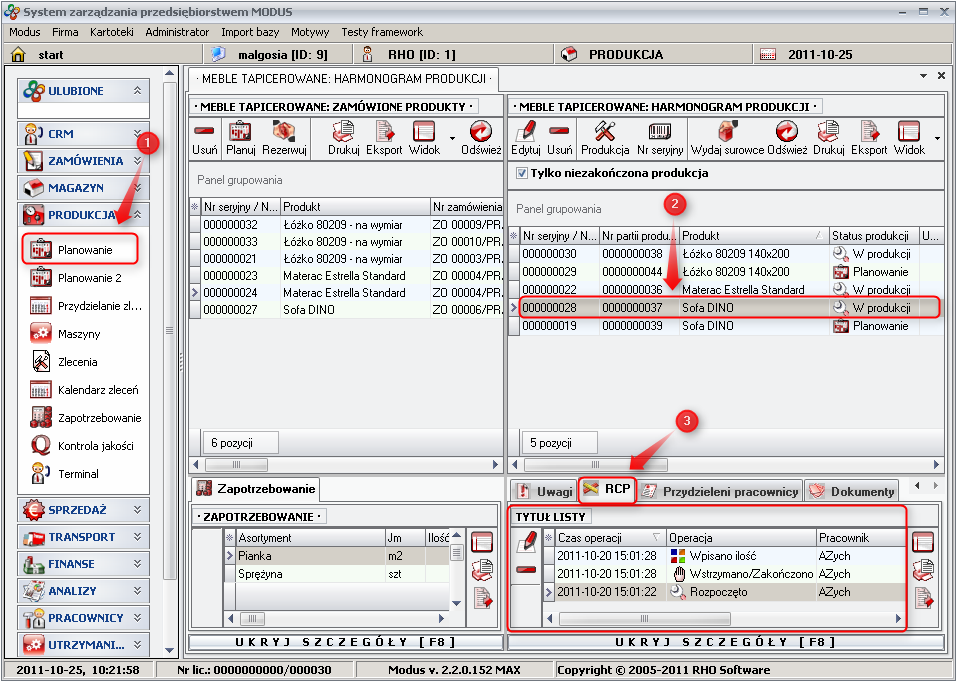Click Edytuj in the harmonogram toolbar
This screenshot has height=682, width=957.
[525, 138]
